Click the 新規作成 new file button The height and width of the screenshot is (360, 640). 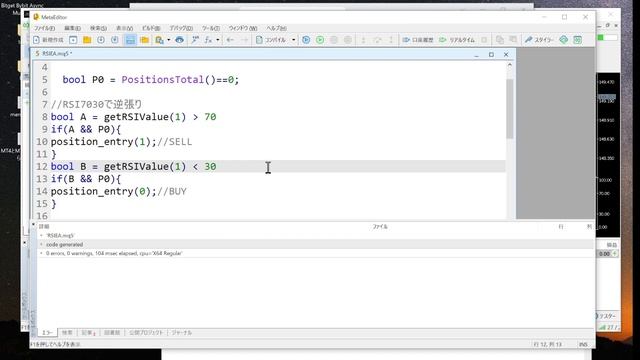[x=48, y=40]
